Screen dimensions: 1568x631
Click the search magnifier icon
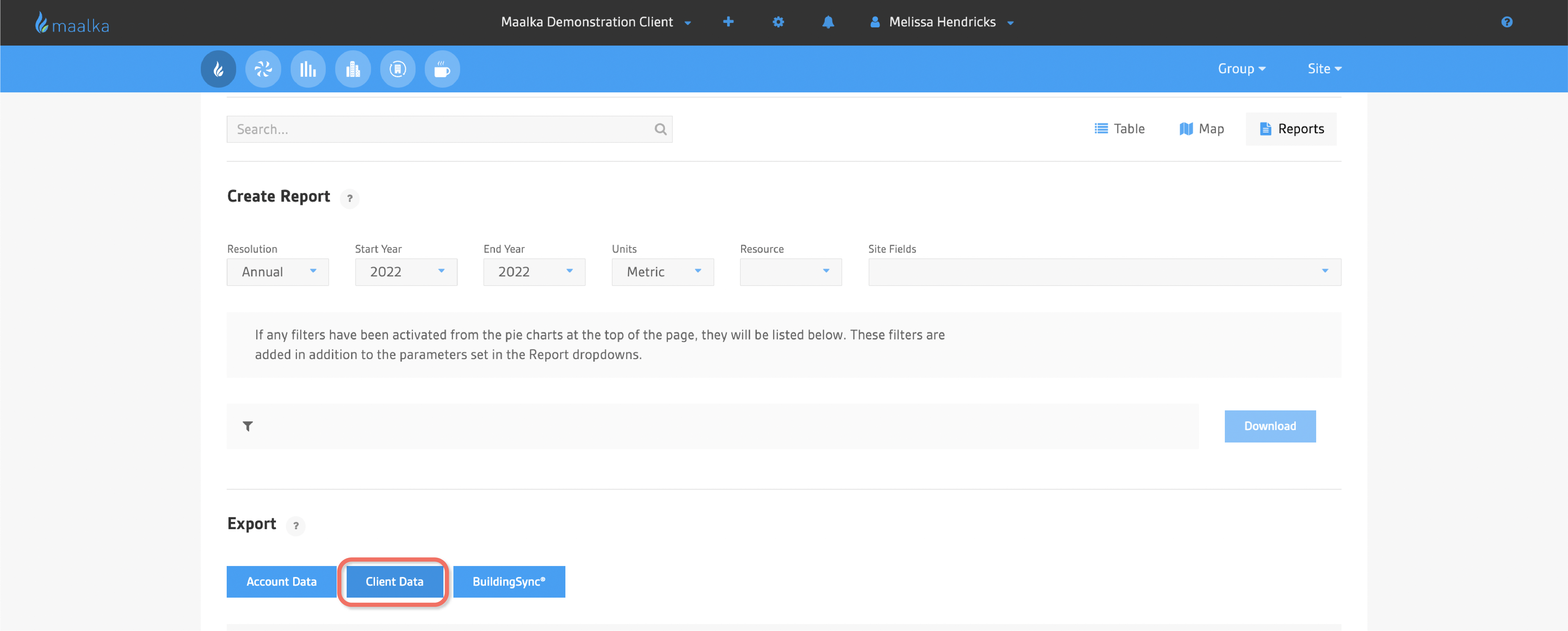tap(660, 129)
